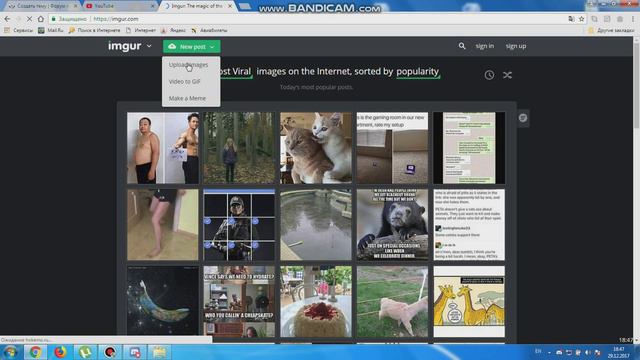Open the Другие закладки bookmarks folder
The height and width of the screenshot is (360, 640).
point(611,30)
